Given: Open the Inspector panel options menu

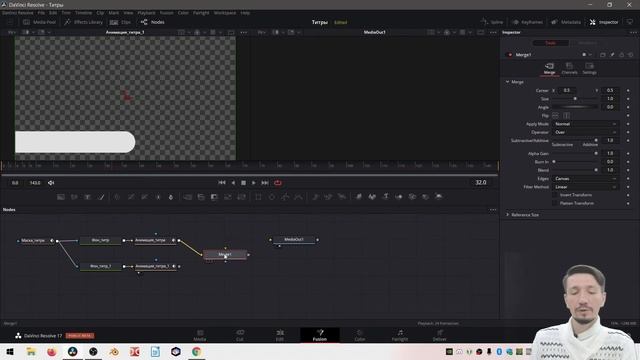Looking at the screenshot, I should click(x=633, y=32).
